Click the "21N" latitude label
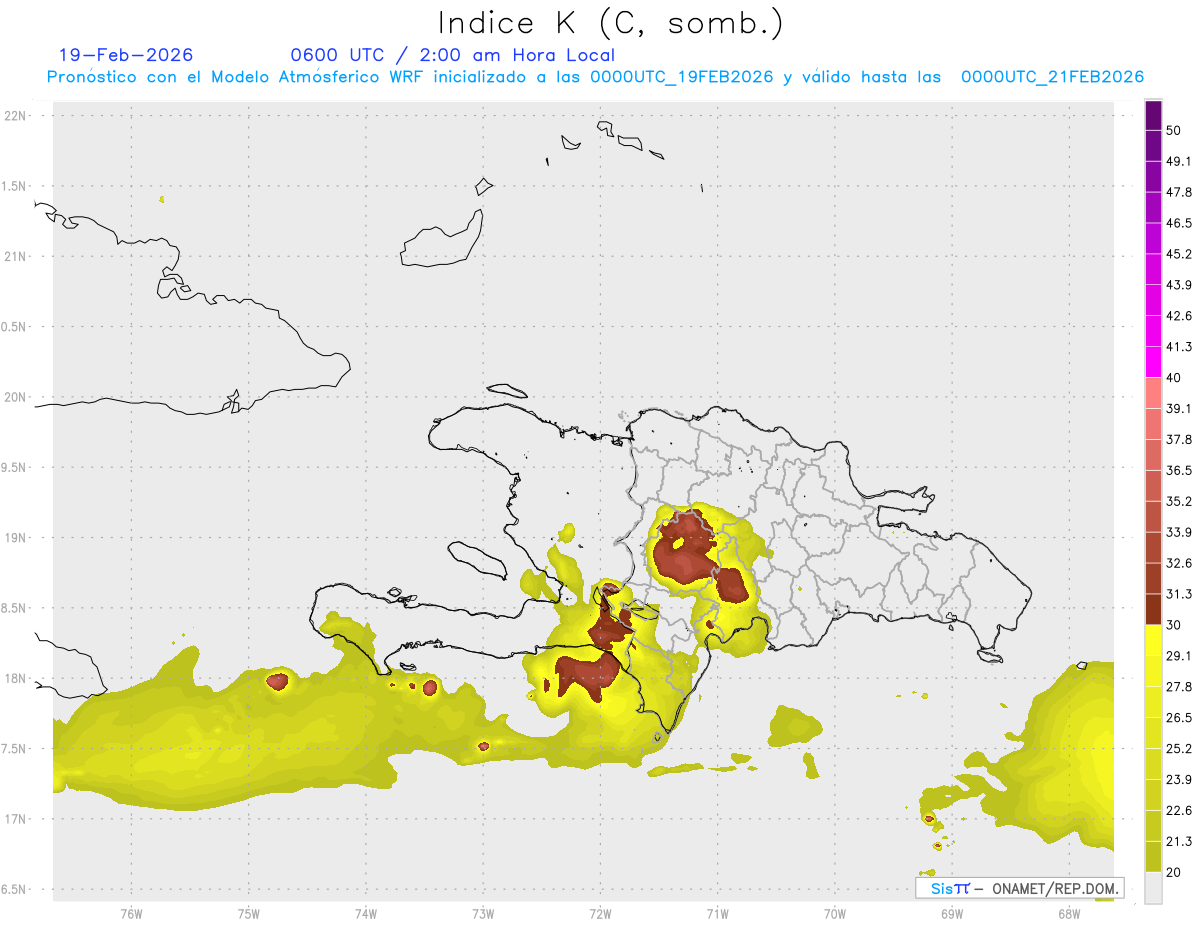Viewport: 1200px width, 927px height. pos(16,256)
